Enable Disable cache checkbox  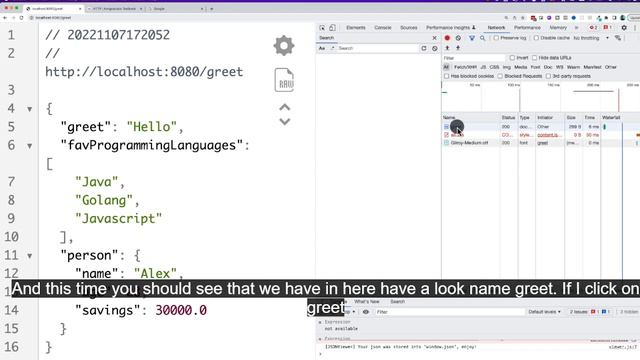536,38
